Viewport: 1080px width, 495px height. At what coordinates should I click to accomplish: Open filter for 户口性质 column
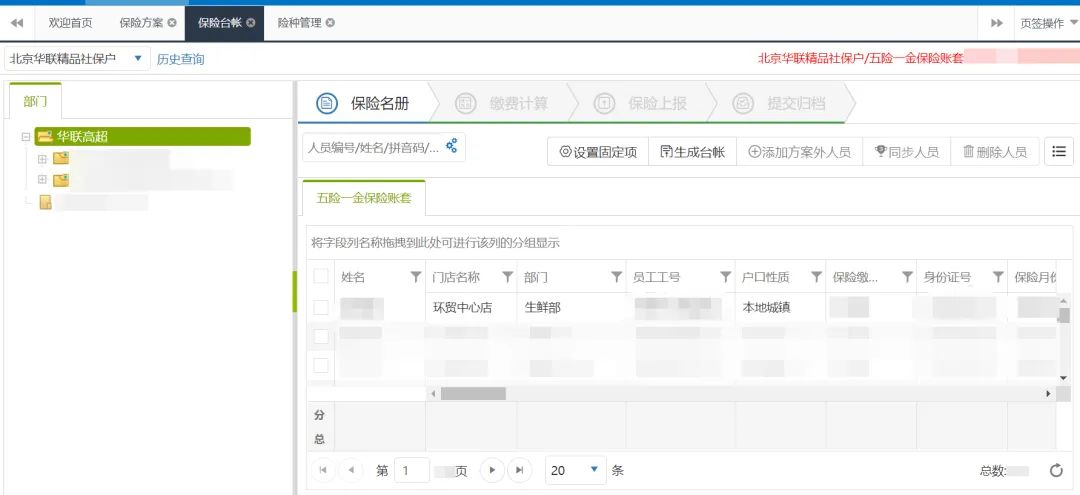pyautogui.click(x=816, y=277)
